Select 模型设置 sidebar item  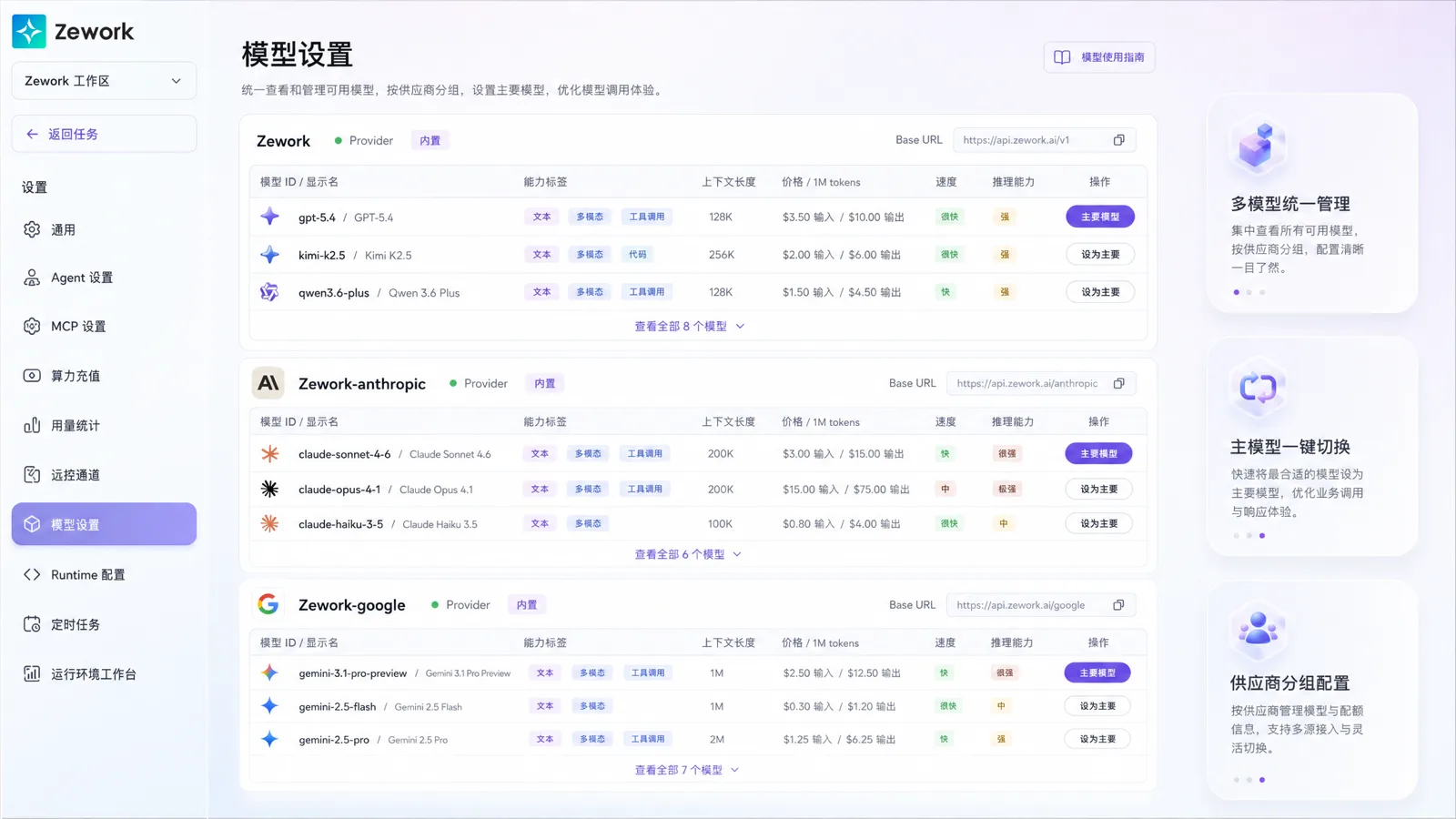(x=104, y=524)
